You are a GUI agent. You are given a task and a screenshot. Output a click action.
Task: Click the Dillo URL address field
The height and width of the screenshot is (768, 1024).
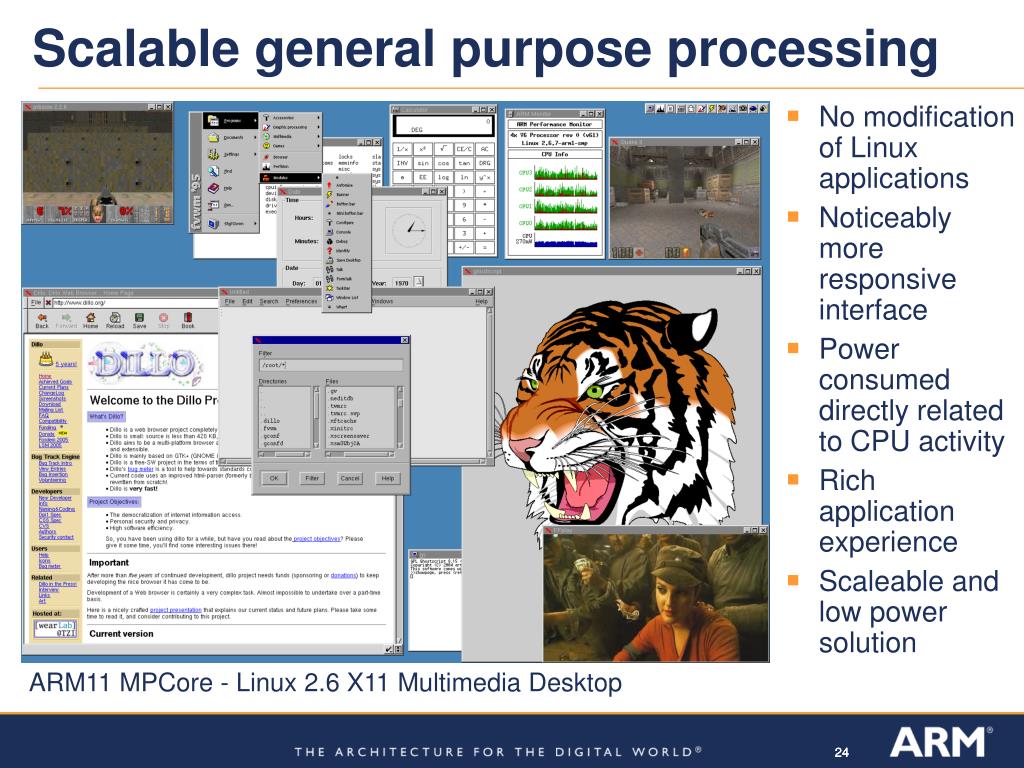coord(135,302)
